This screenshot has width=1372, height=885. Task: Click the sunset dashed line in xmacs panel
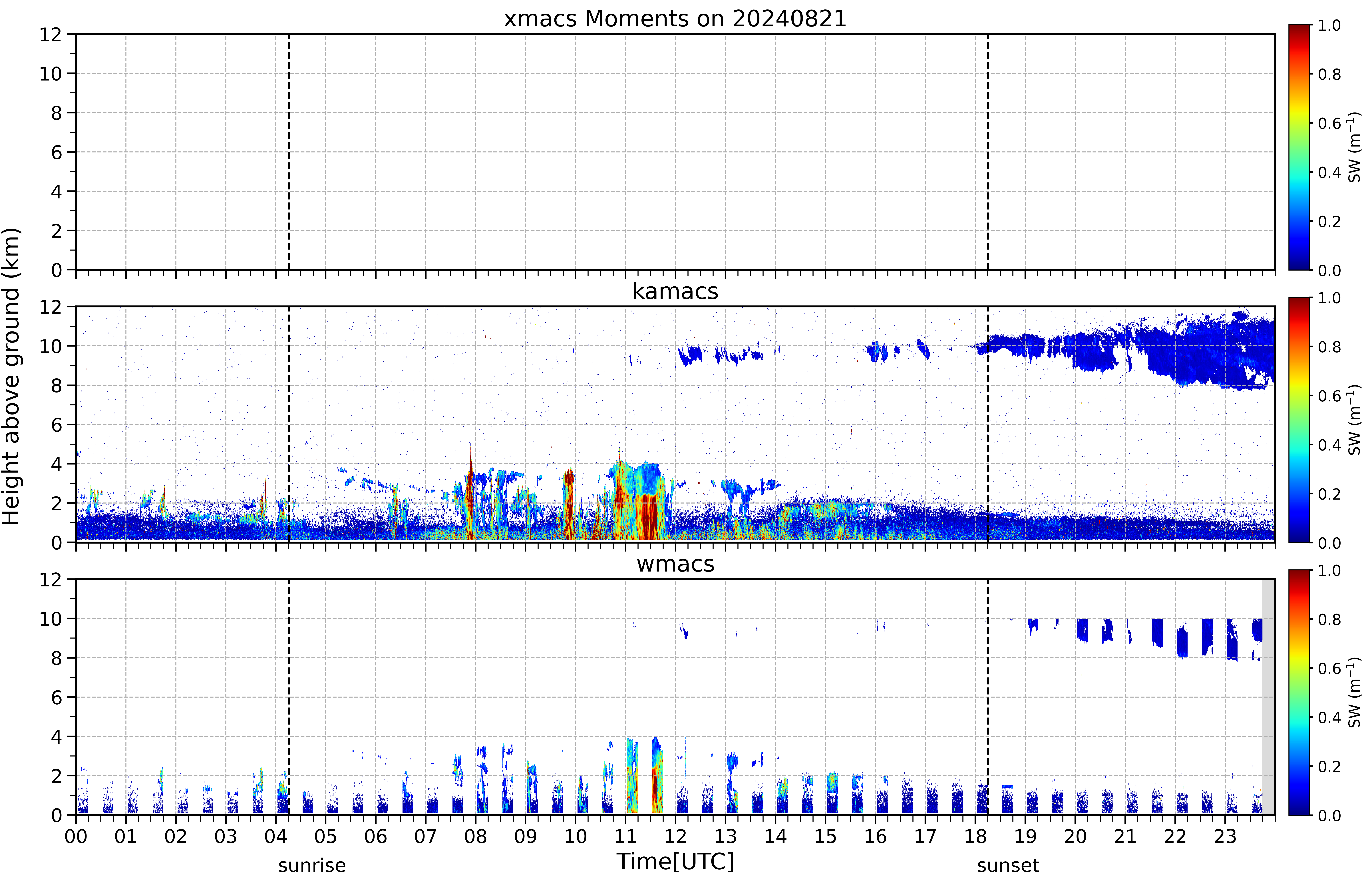point(988,152)
